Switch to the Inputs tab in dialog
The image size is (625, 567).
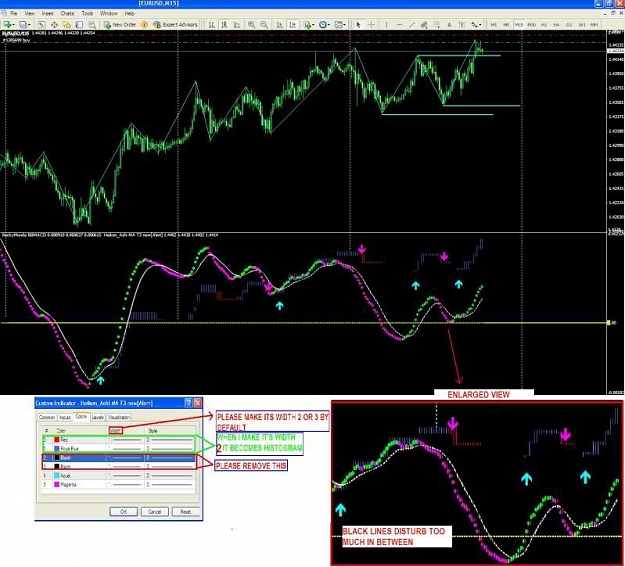(x=65, y=417)
